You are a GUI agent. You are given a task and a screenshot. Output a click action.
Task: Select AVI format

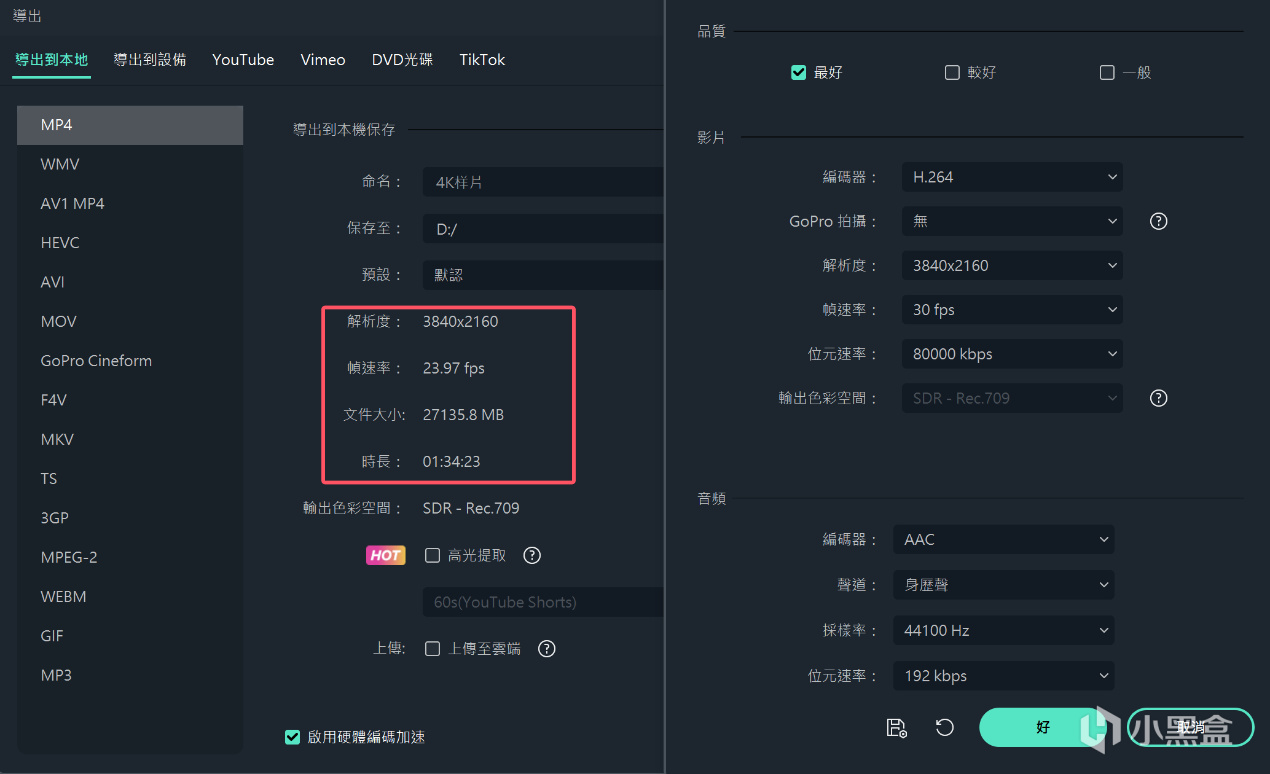point(130,282)
